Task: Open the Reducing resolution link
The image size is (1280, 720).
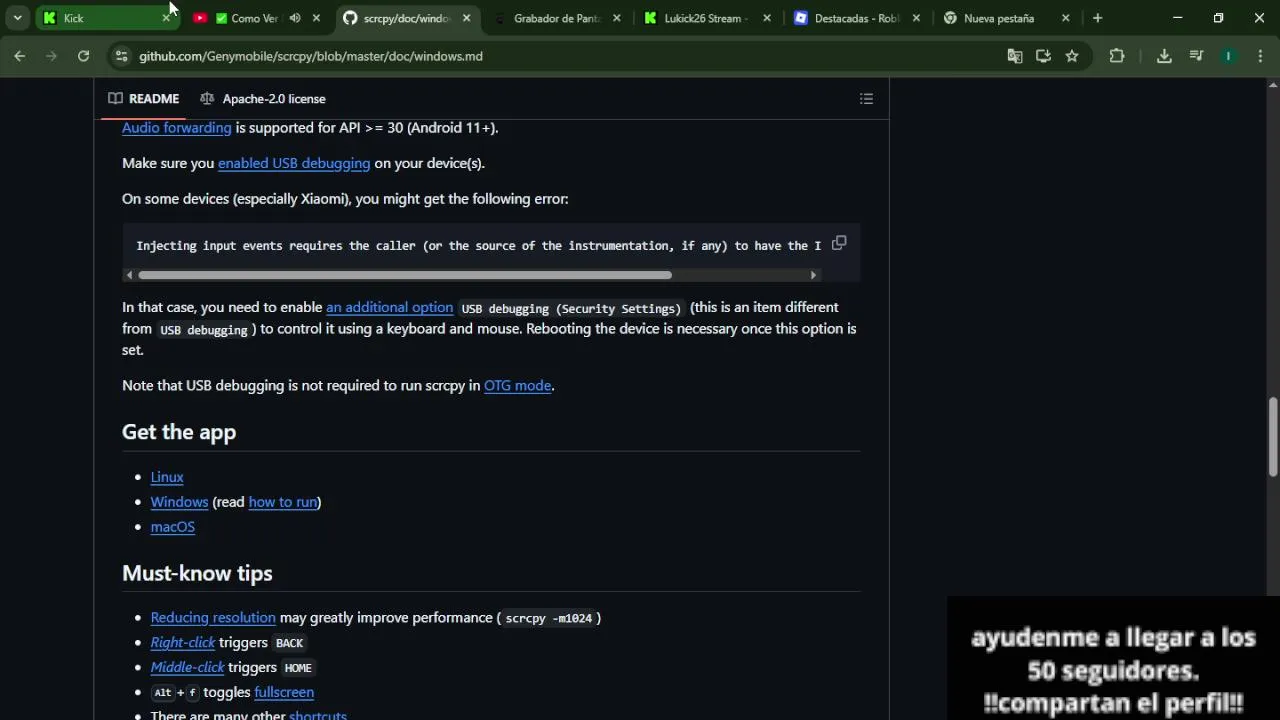Action: tap(213, 618)
